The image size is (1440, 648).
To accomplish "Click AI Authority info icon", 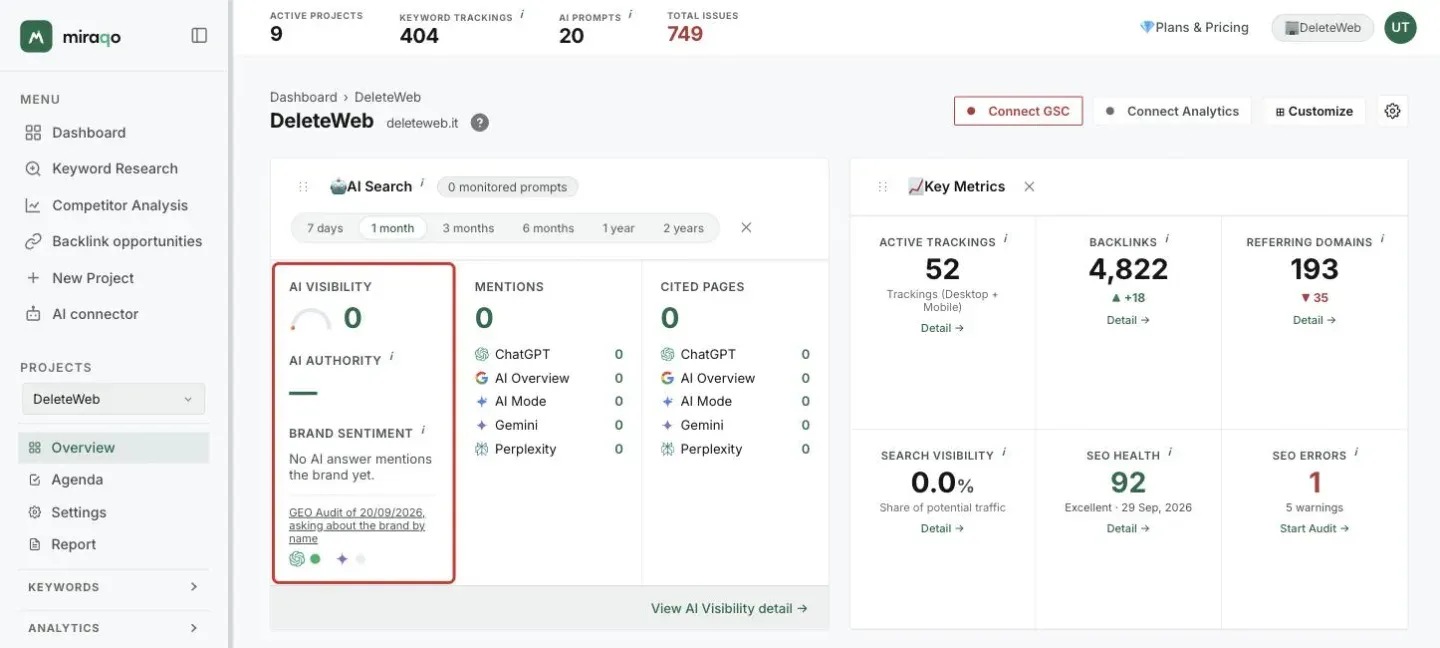I will coord(391,356).
